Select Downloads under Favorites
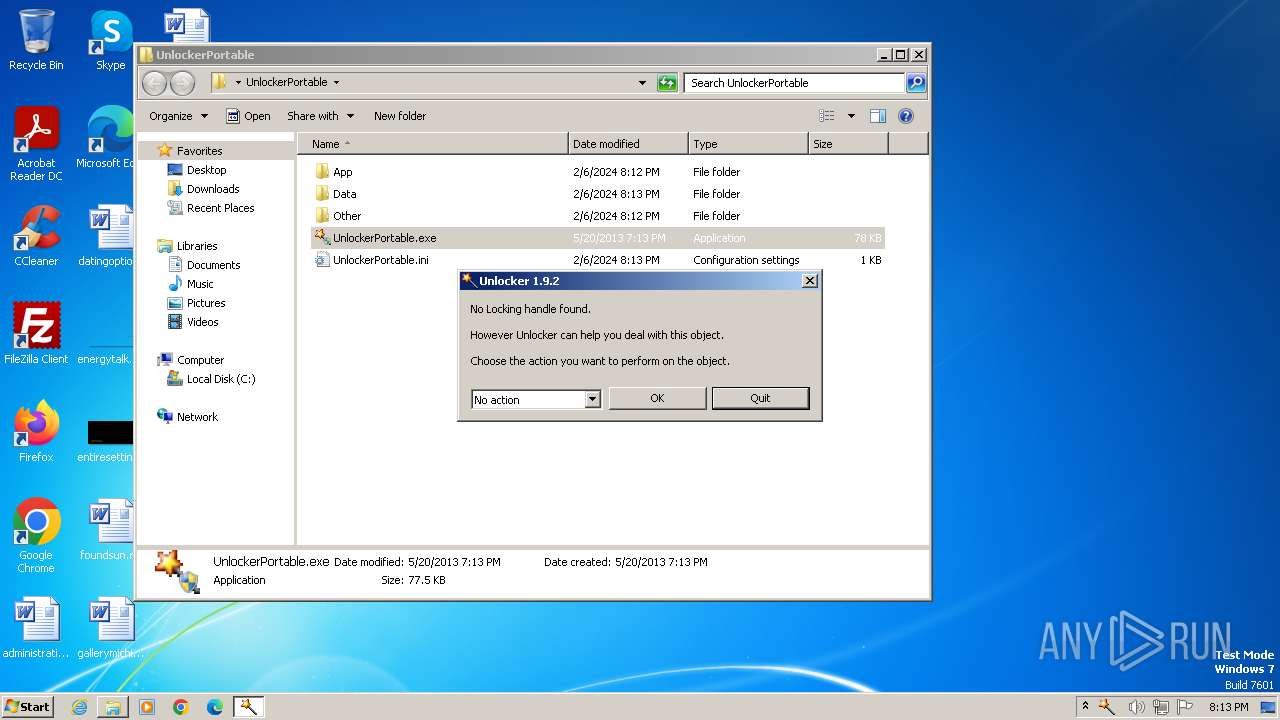Viewport: 1280px width, 720px height. pos(213,189)
